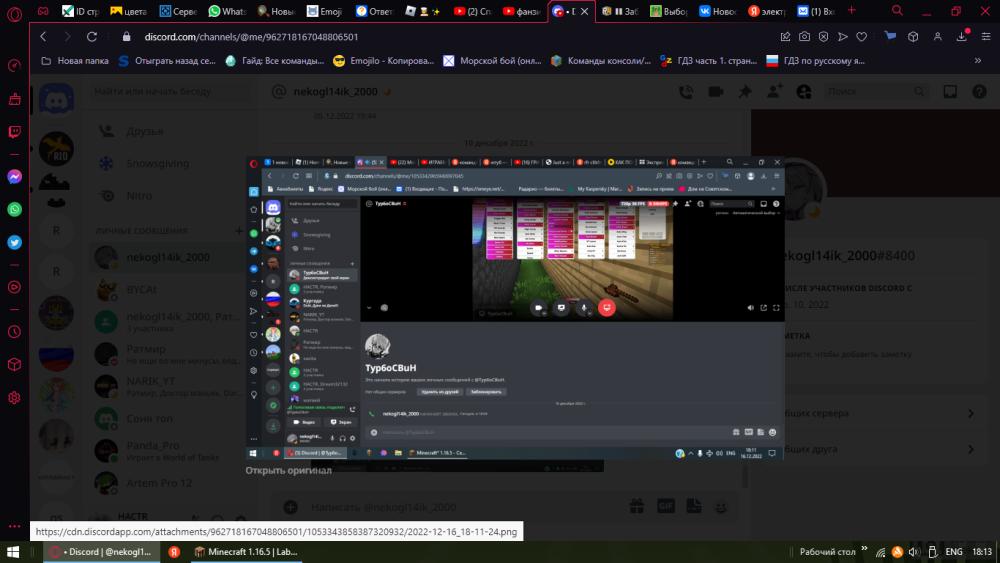Open the Player in the Opera sidebar
This screenshot has height=563, width=1000.
14,287
